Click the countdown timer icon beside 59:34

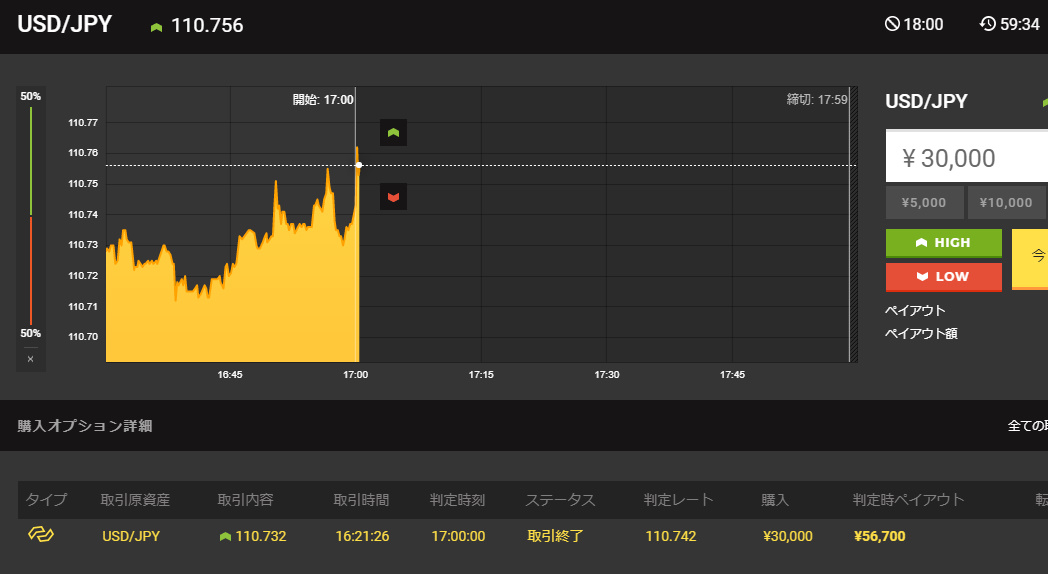(x=988, y=24)
